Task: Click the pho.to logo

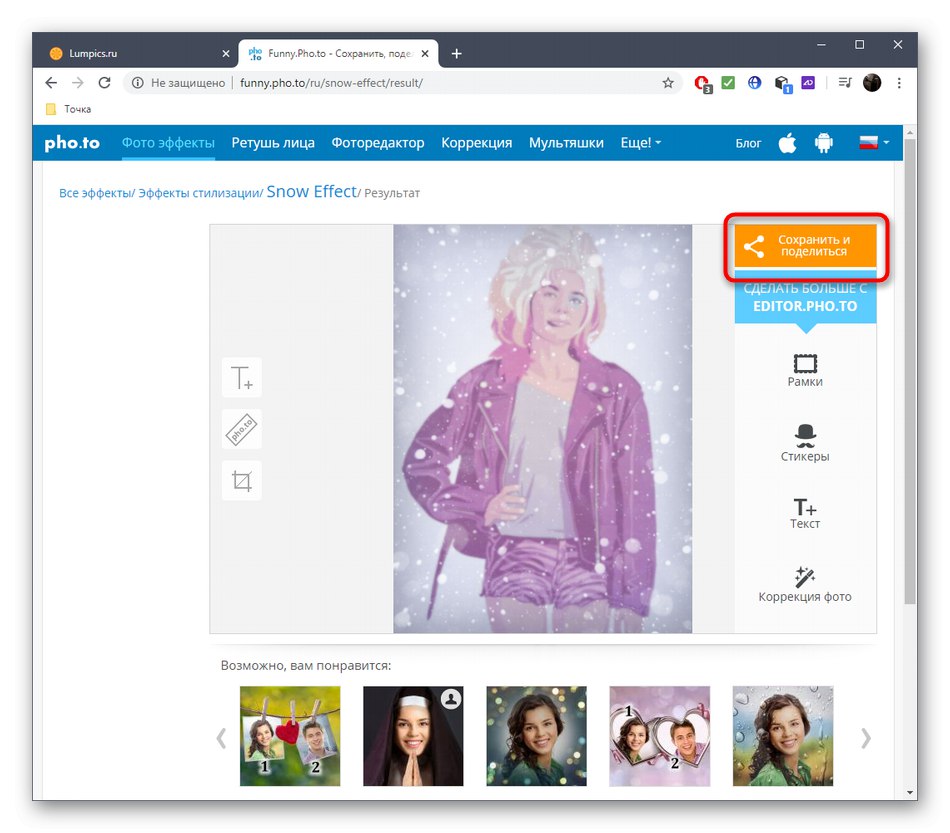Action: pos(72,143)
